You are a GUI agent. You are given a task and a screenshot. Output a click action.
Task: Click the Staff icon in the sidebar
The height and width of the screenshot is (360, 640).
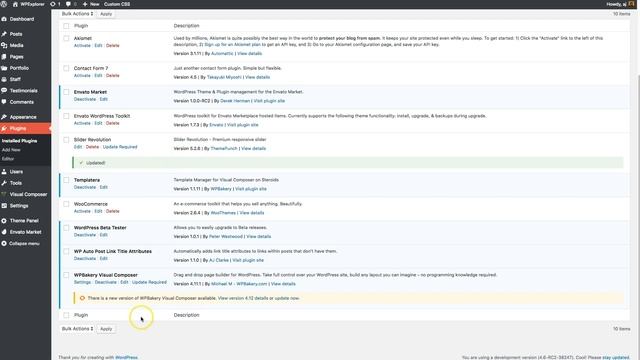tap(4, 79)
